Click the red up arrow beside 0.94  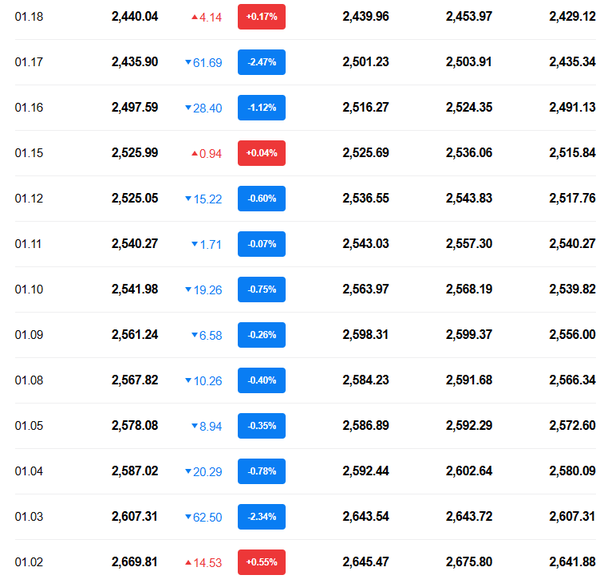(194, 153)
